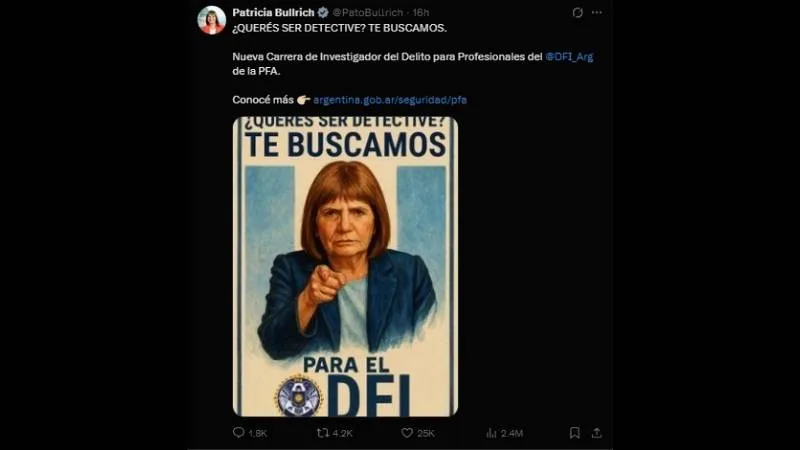Click the Patricia Bullrich display name
Screen dimensions: 800x450
pyautogui.click(x=273, y=12)
